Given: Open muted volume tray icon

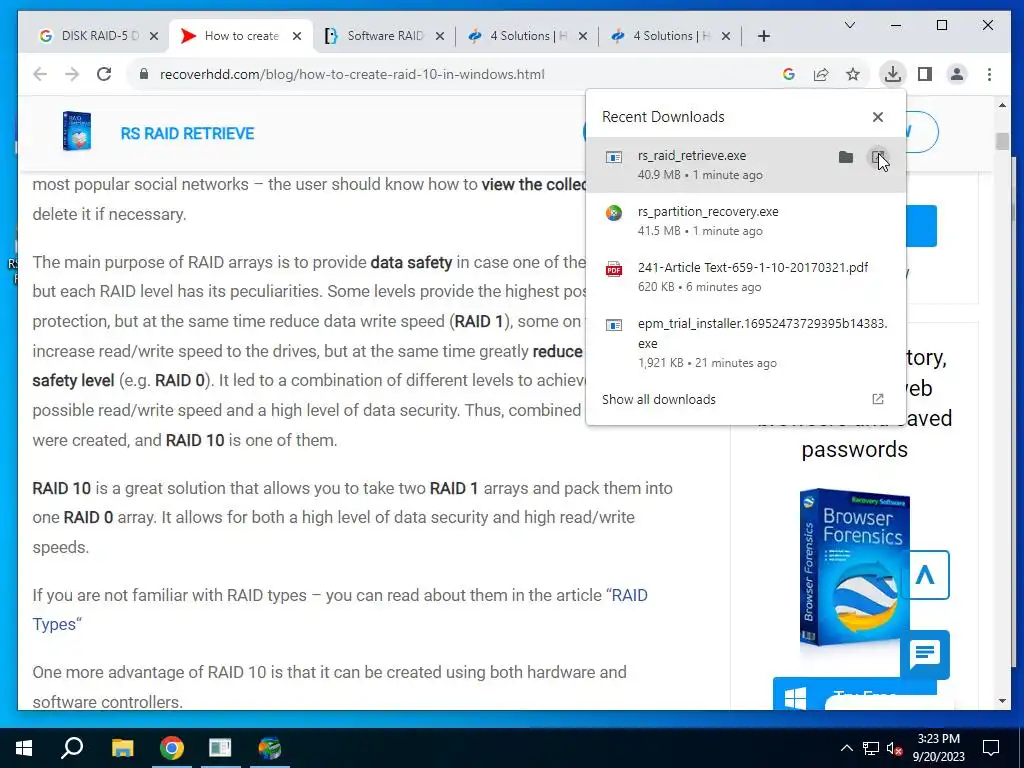Looking at the screenshot, I should 895,748.
